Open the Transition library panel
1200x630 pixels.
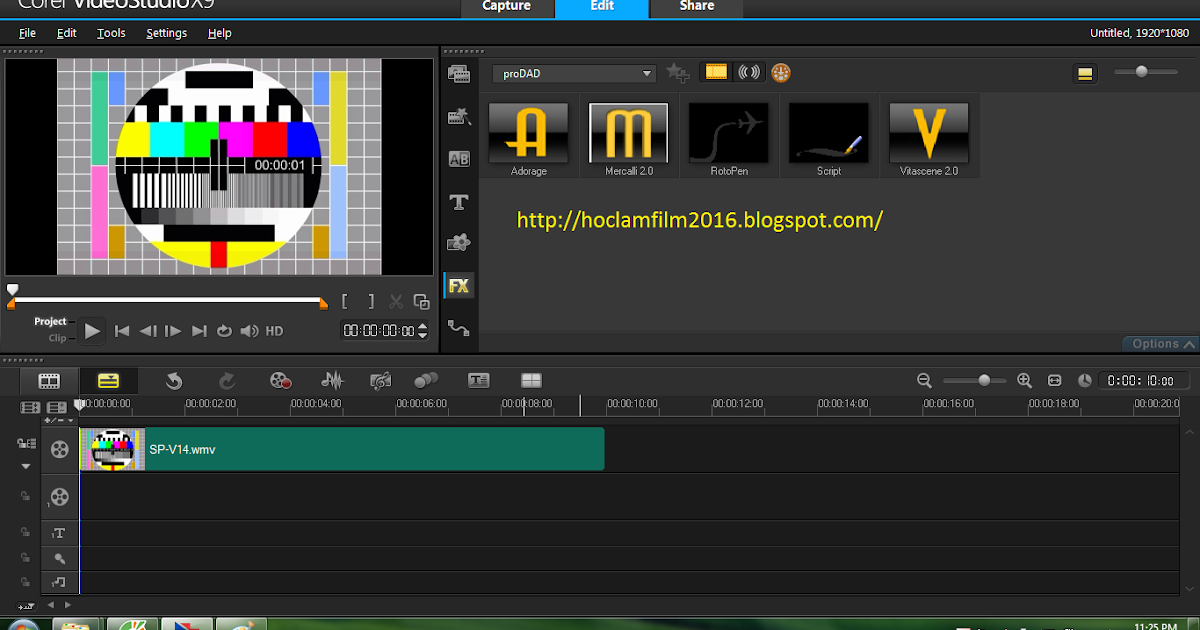pos(459,159)
